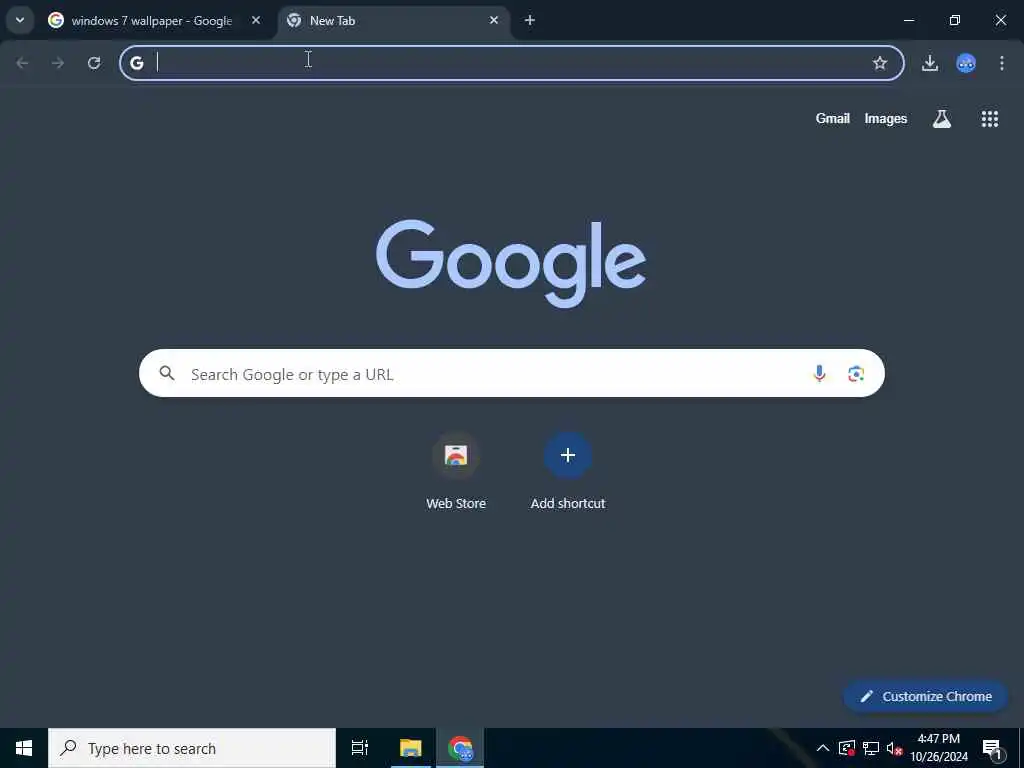Image resolution: width=1024 pixels, height=768 pixels.
Task: Open the Google apps grid
Action: (989, 118)
